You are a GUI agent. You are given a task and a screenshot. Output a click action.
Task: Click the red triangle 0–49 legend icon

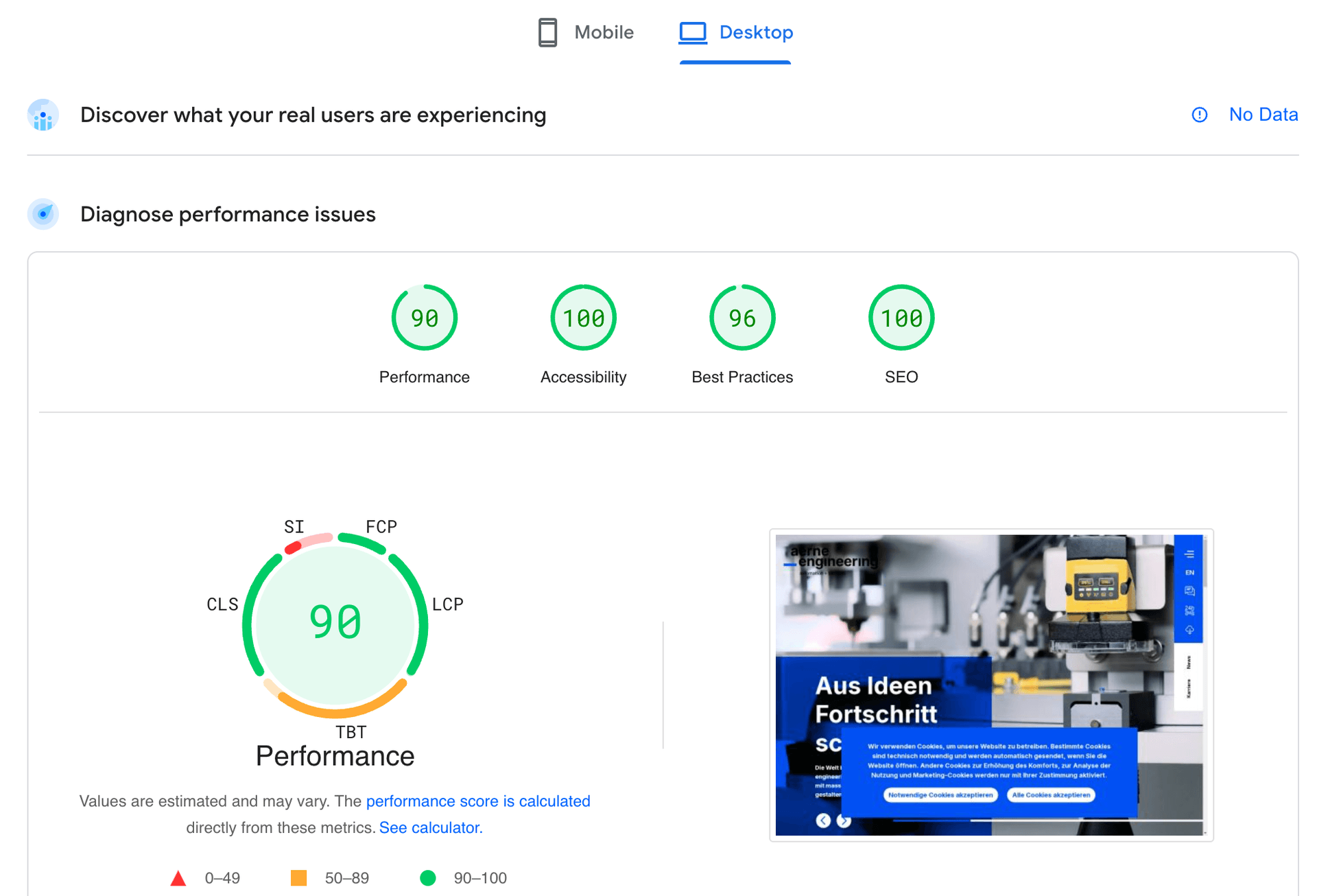tap(178, 878)
